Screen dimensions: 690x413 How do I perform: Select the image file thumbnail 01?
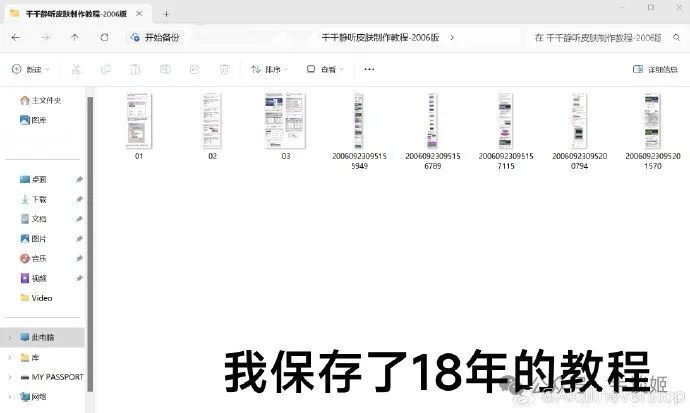[139, 121]
